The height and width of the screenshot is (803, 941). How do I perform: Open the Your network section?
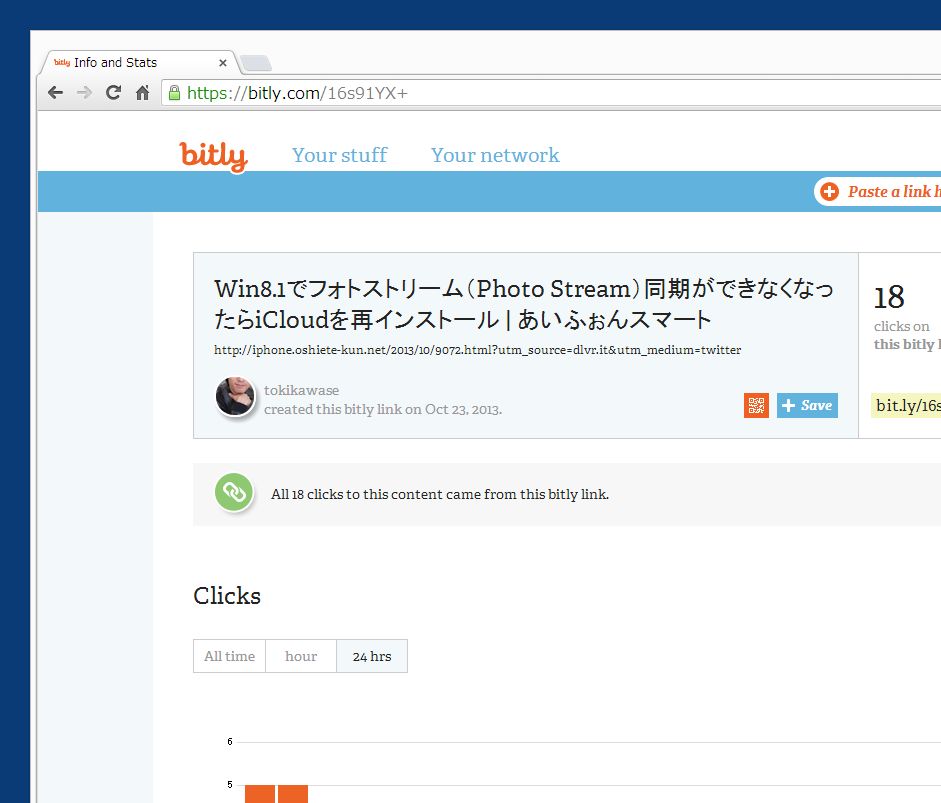[495, 155]
